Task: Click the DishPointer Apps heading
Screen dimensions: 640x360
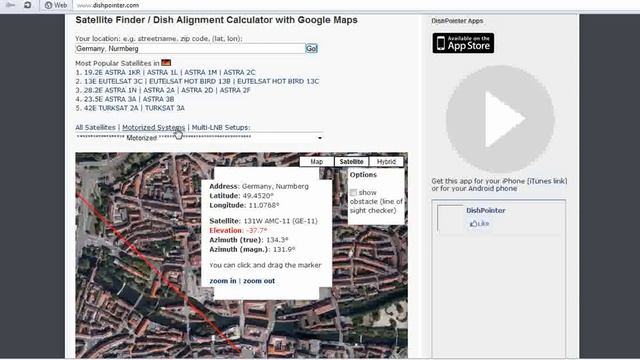Action: 457,21
